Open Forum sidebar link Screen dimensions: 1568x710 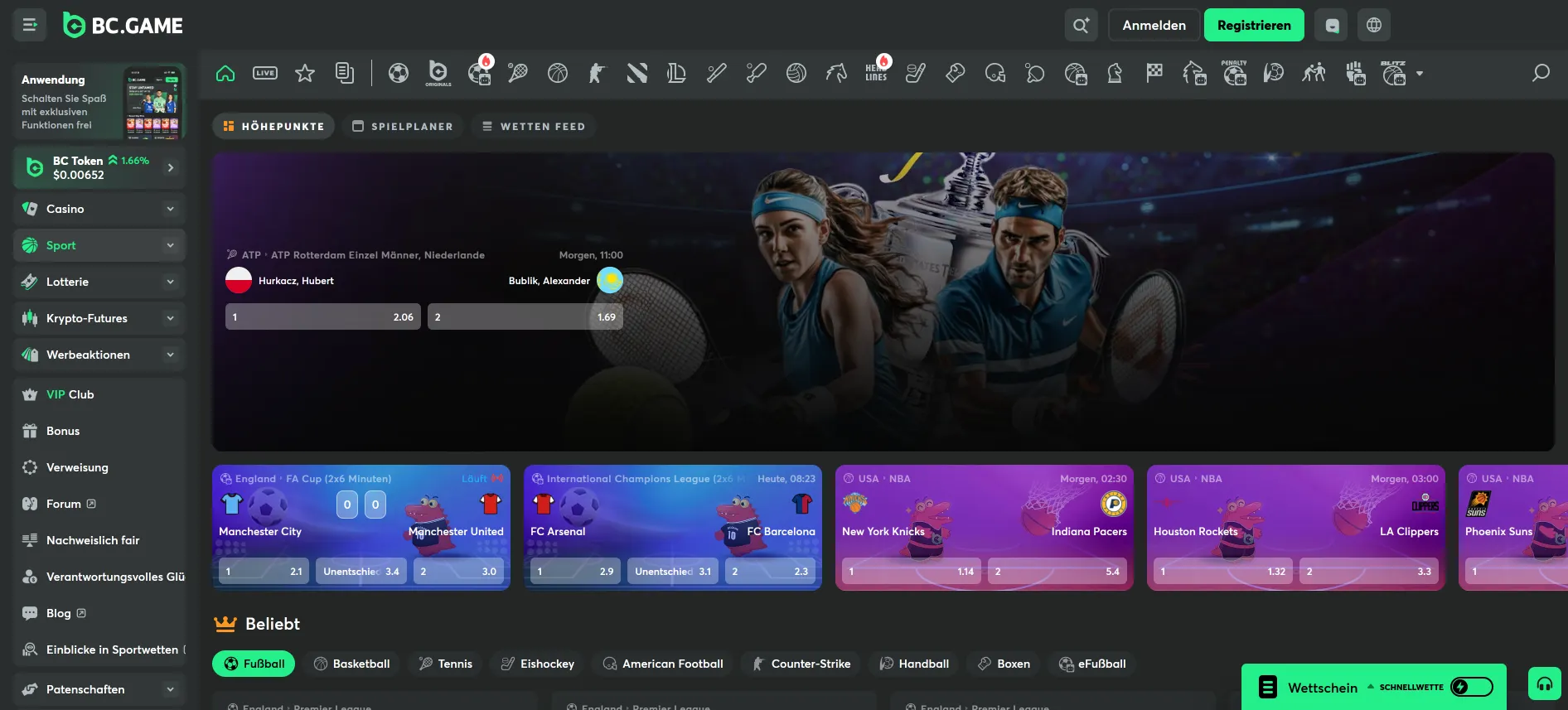click(x=99, y=504)
